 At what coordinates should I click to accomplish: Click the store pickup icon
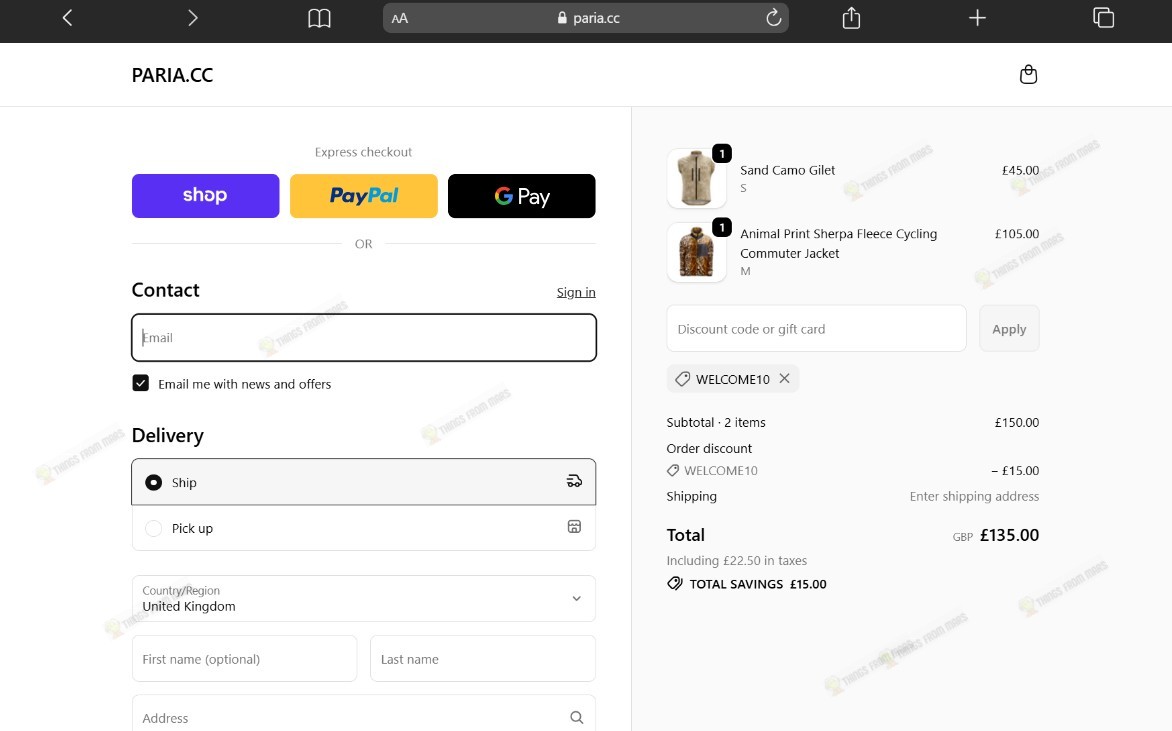(574, 527)
